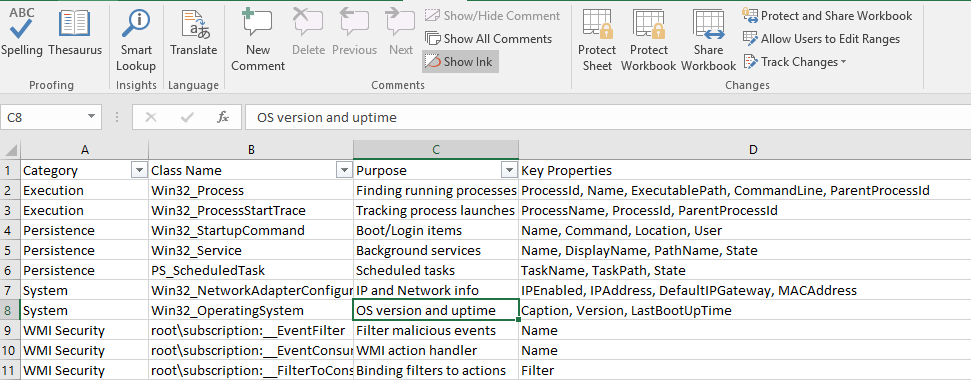Click cell ProcessName, ProcessId, ParentProcessId
The width and height of the screenshot is (971, 380).
coord(745,210)
